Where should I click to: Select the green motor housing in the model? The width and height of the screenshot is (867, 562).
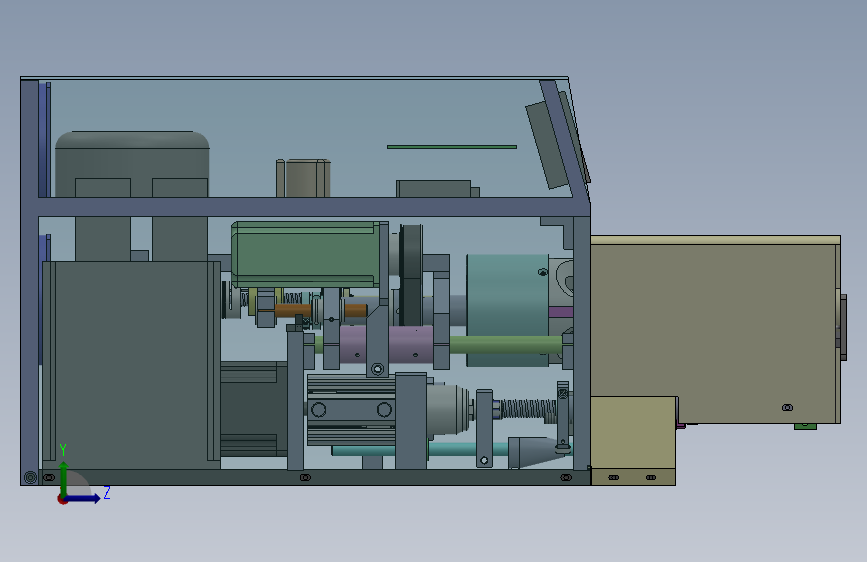[x=305, y=254]
